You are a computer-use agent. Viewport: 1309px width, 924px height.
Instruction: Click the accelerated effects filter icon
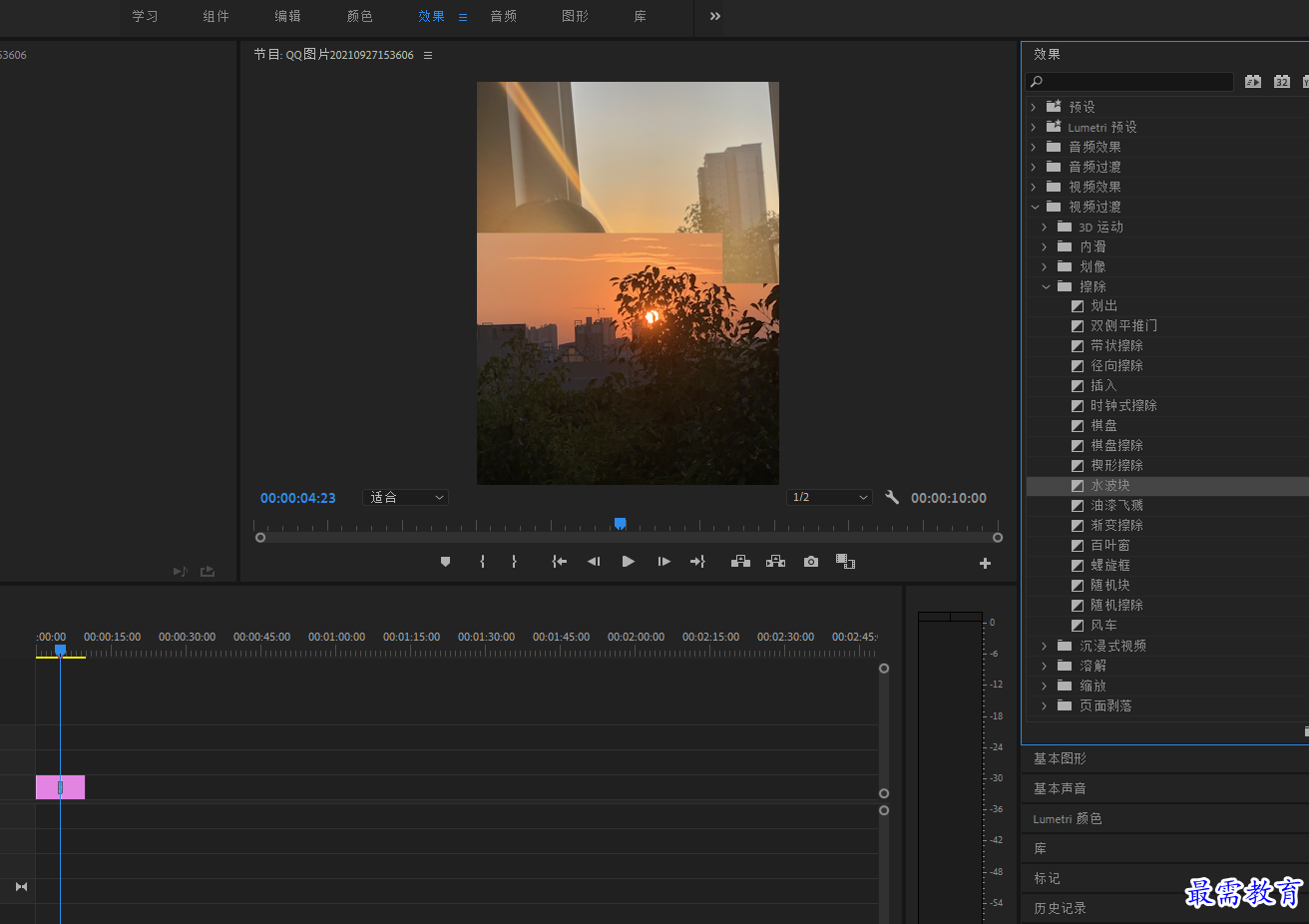pyautogui.click(x=1253, y=82)
